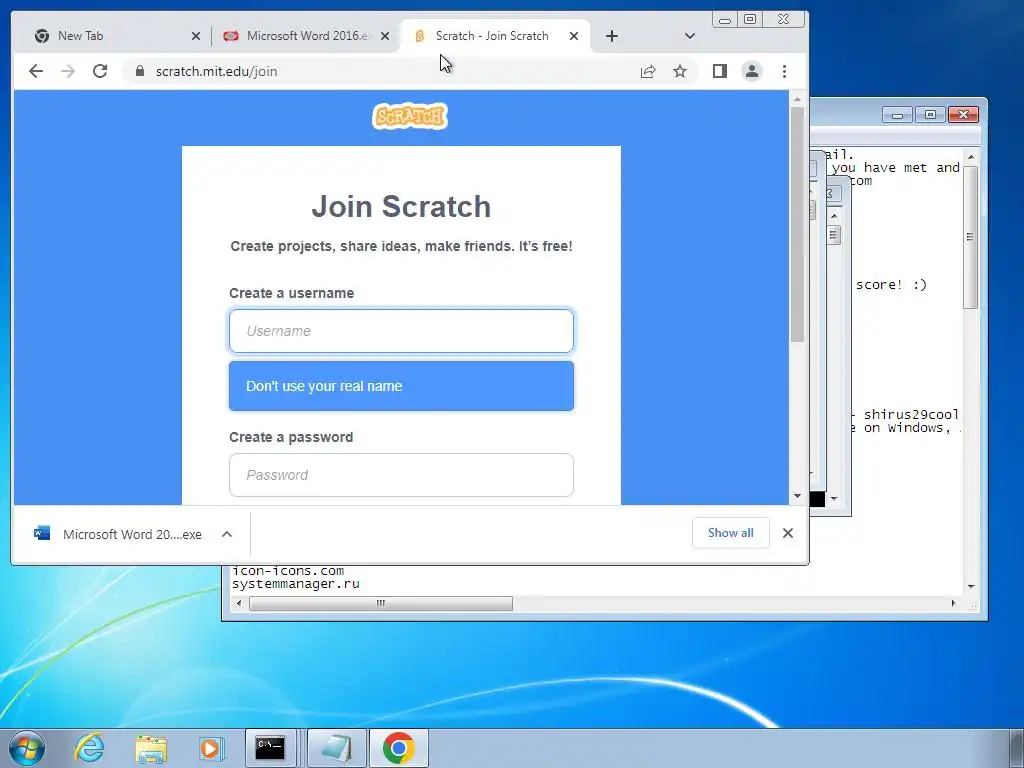Launch Internet Explorer from the taskbar
Viewport: 1024px width, 768px height.
[89, 748]
